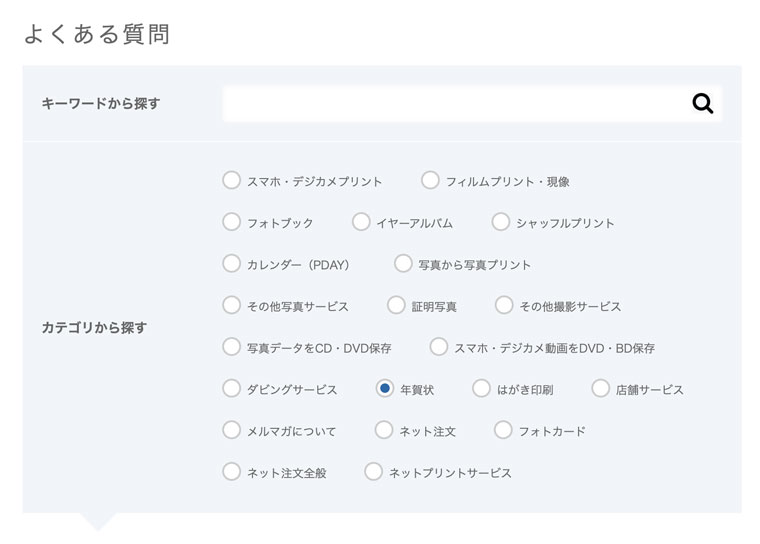Choose the フォトブック radio button
The image size is (760, 544).
coord(232,222)
